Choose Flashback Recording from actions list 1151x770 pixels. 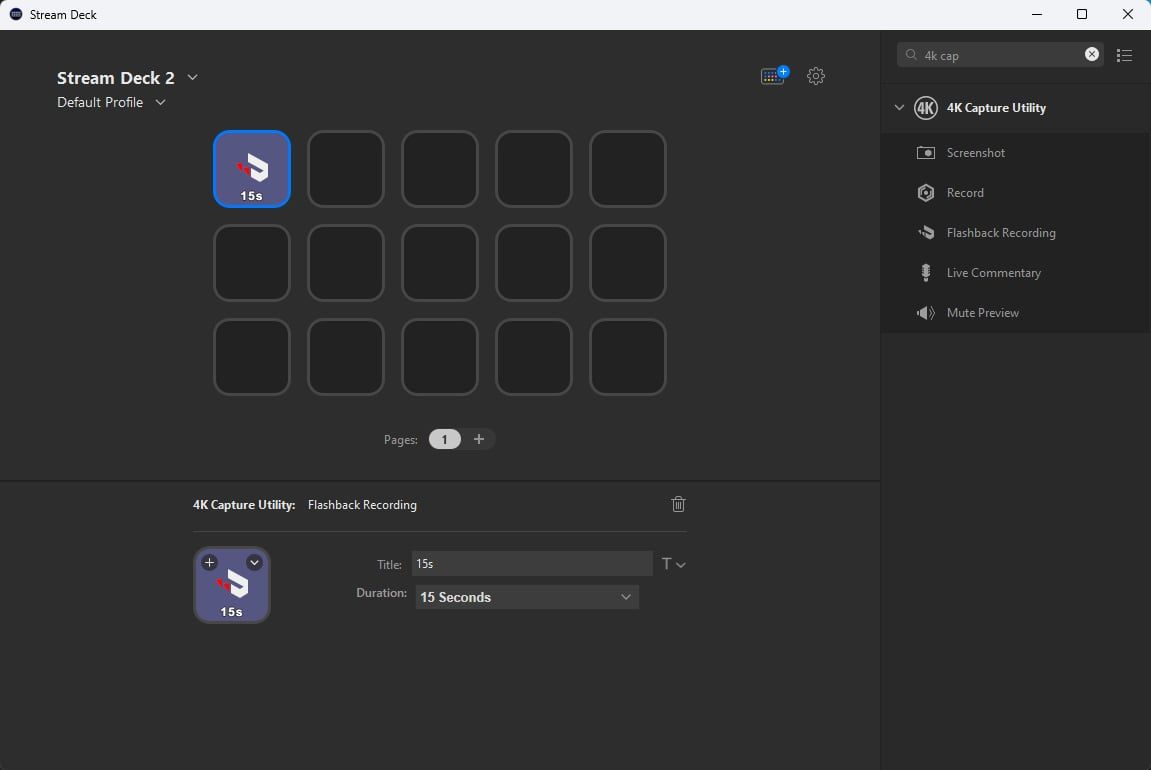1000,233
